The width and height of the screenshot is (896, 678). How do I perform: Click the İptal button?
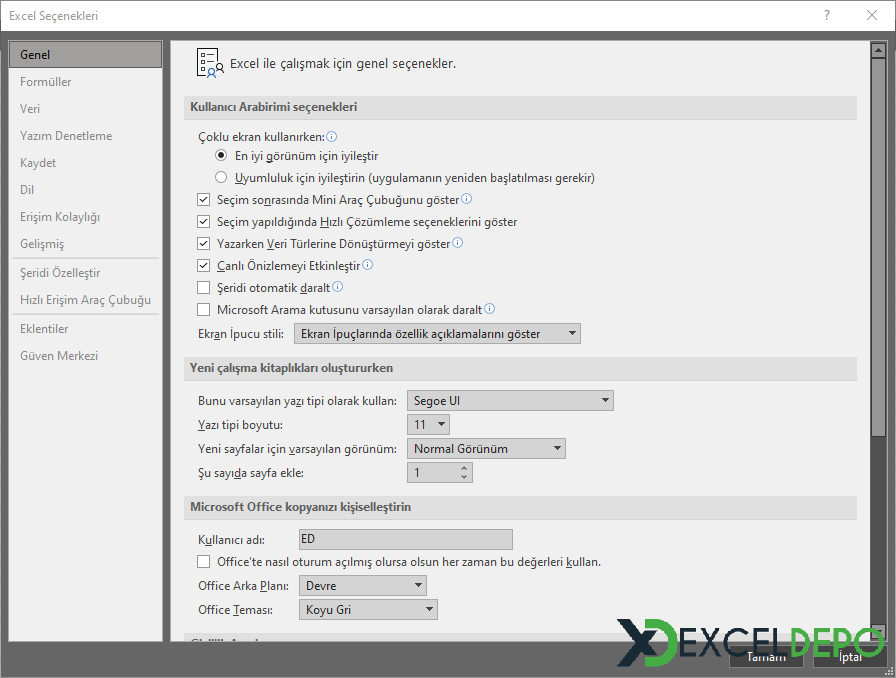point(850,657)
